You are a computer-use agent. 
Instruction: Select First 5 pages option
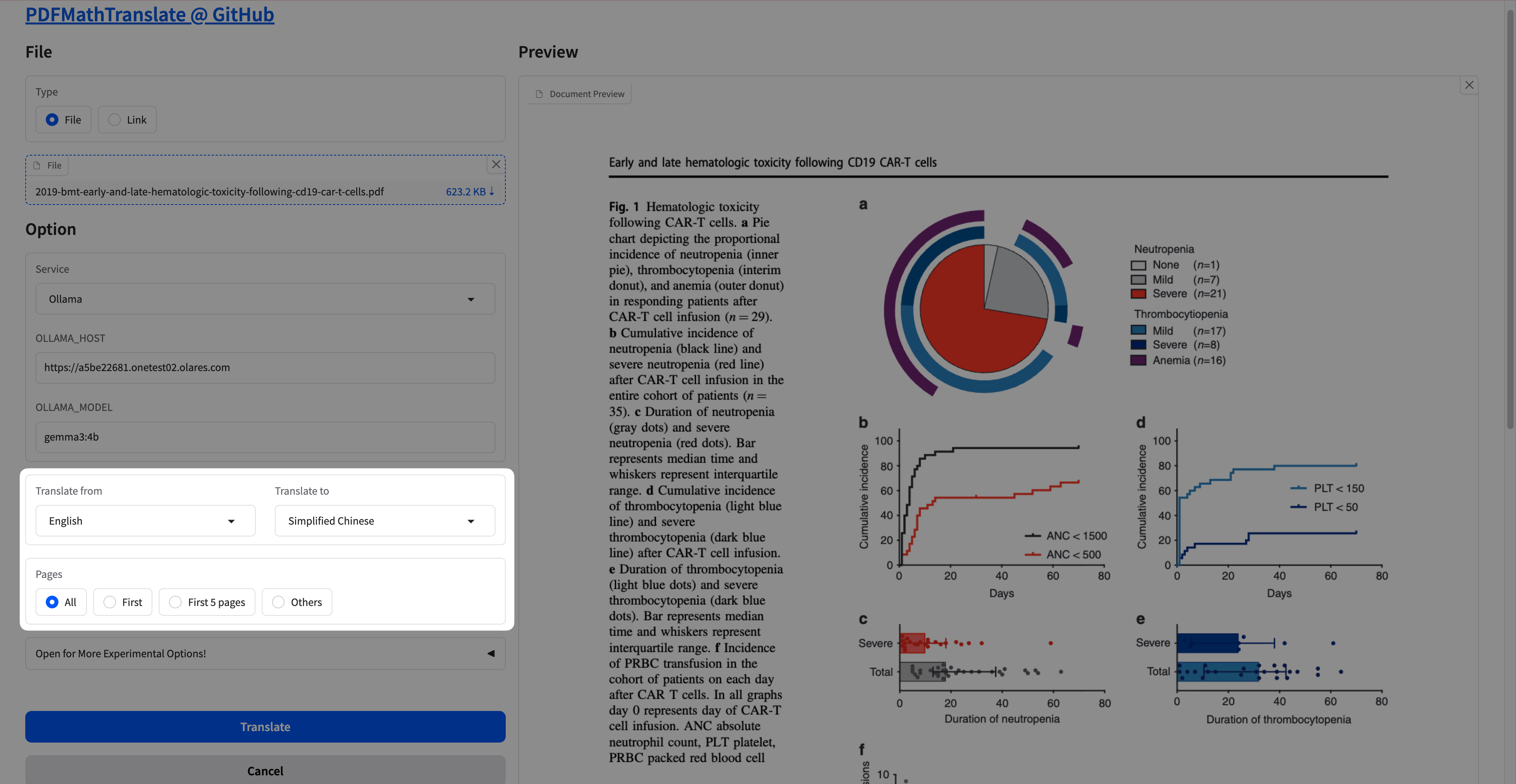tap(175, 602)
